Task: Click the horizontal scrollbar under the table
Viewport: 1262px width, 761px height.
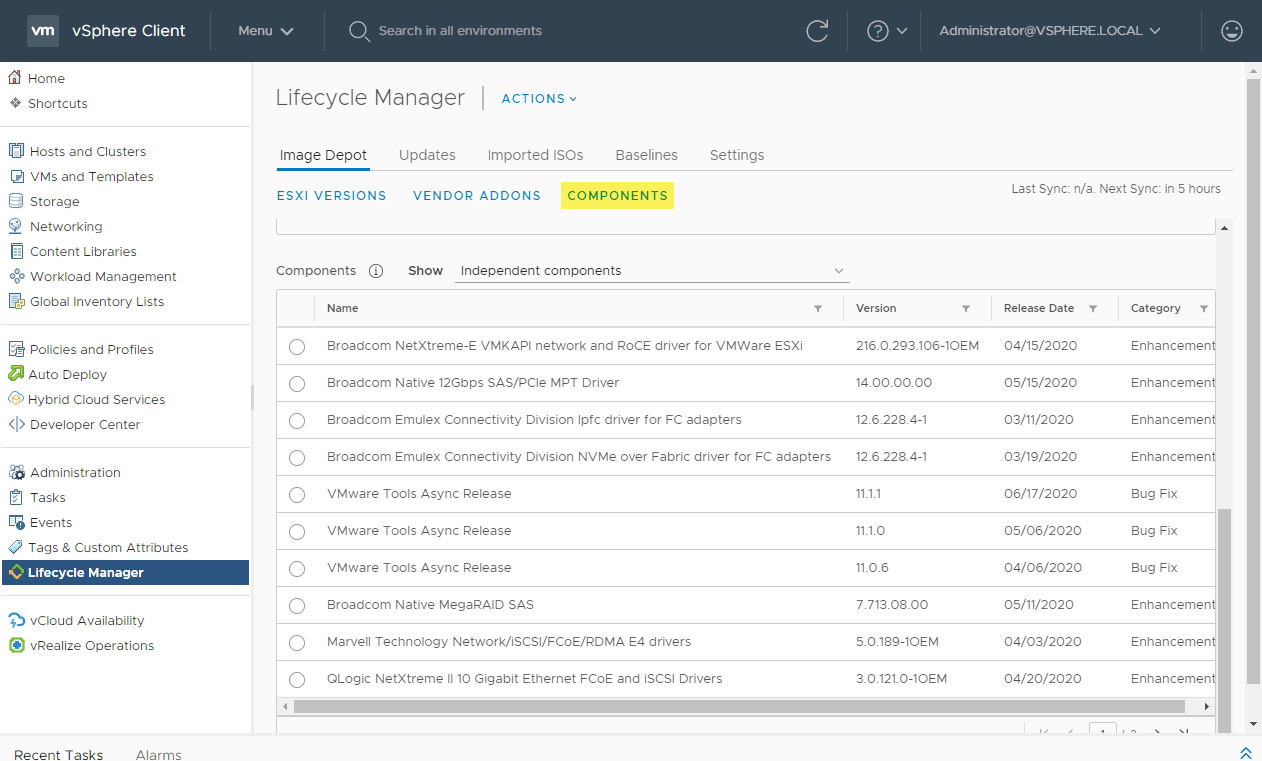Action: 740,706
